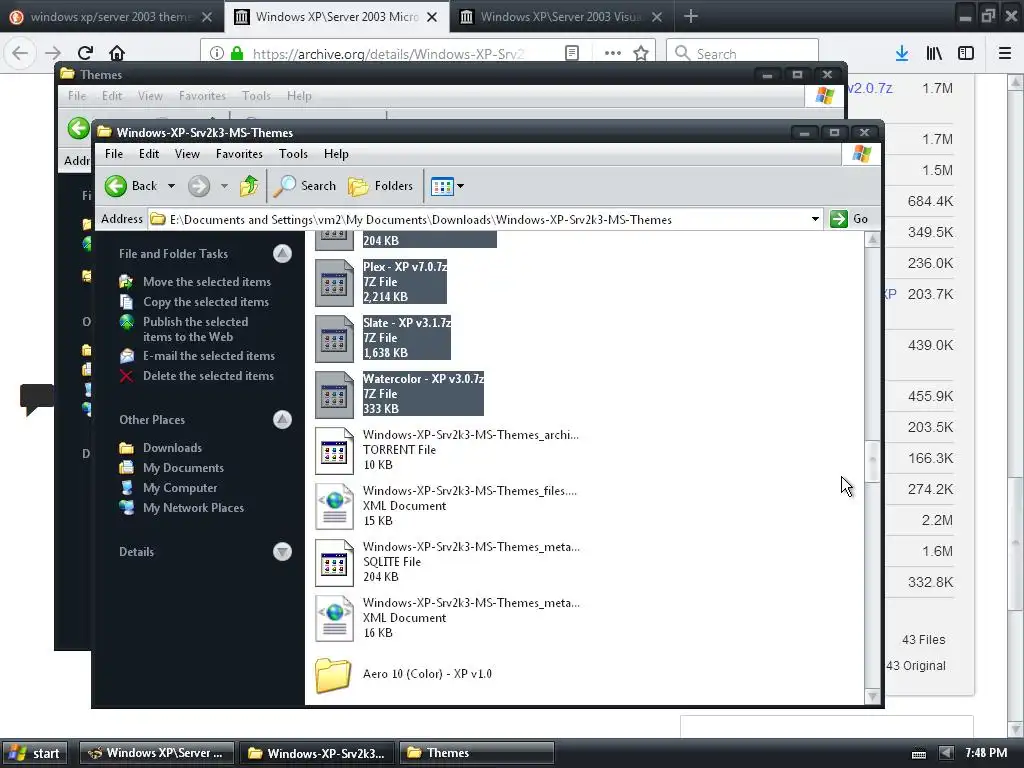Click Copy the selected items
The height and width of the screenshot is (768, 1024).
206,302
